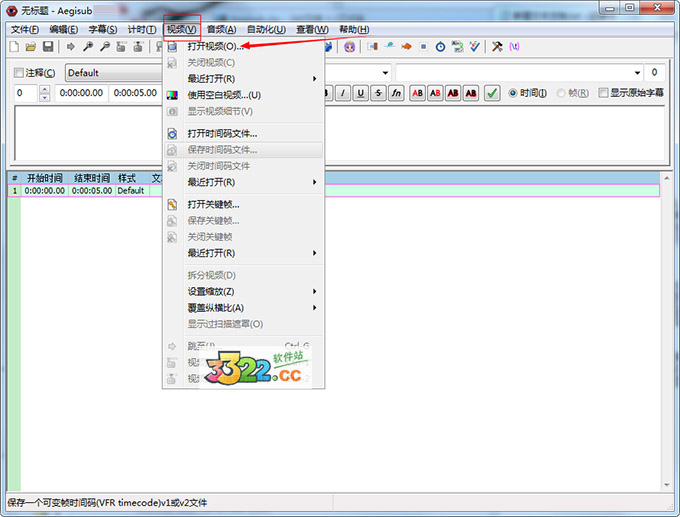This screenshot has width=680, height=517.
Task: Open the 计时(T) menu
Action: [x=142, y=29]
